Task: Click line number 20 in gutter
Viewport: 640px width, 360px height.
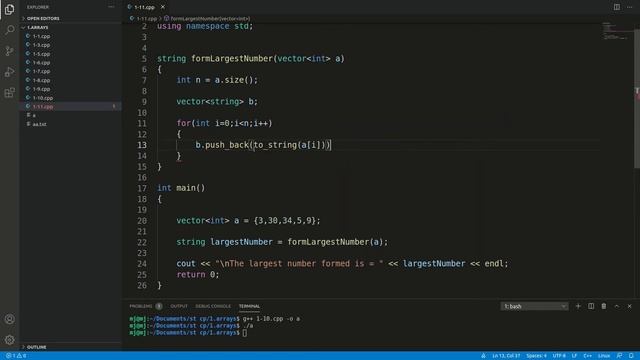Action: [142, 221]
